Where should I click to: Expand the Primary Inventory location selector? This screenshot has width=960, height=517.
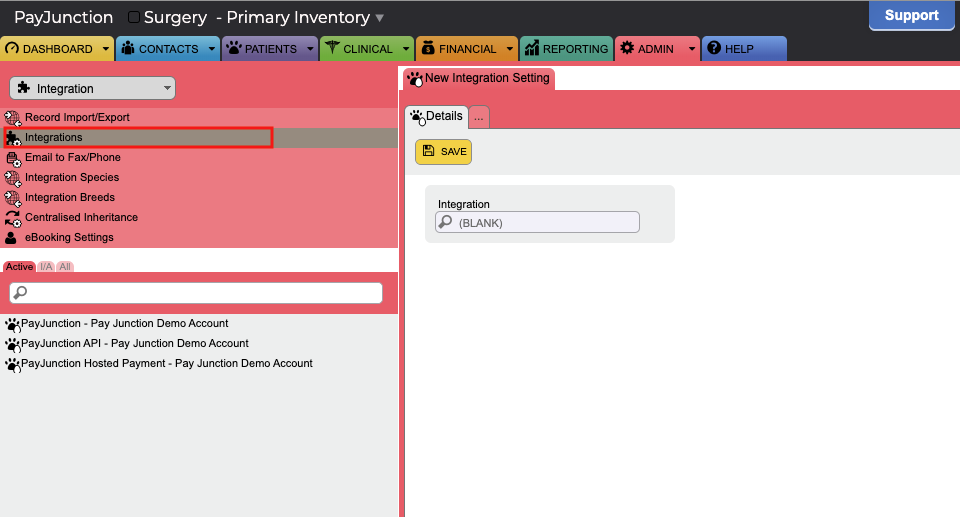(380, 18)
